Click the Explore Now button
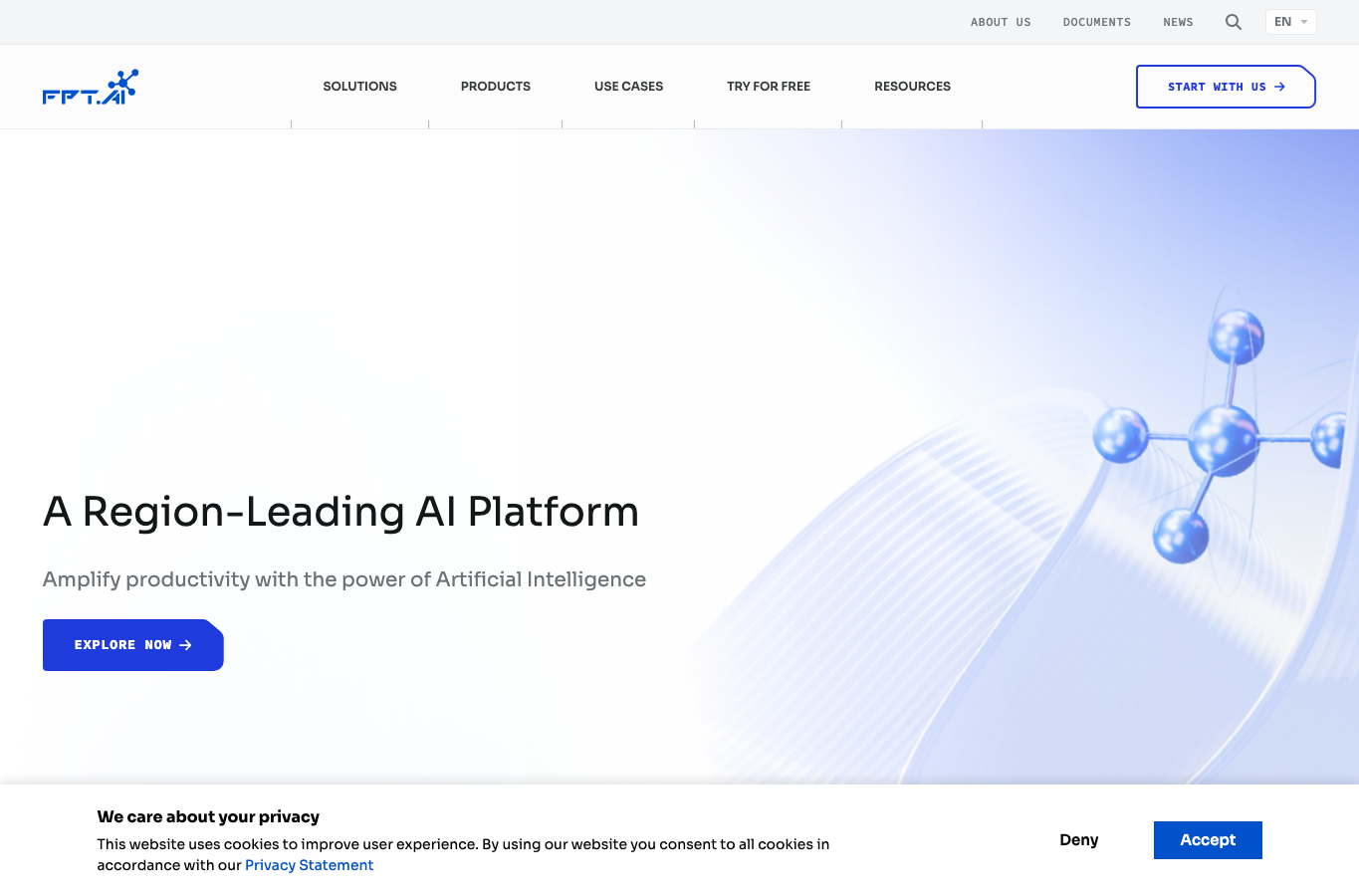 132,645
